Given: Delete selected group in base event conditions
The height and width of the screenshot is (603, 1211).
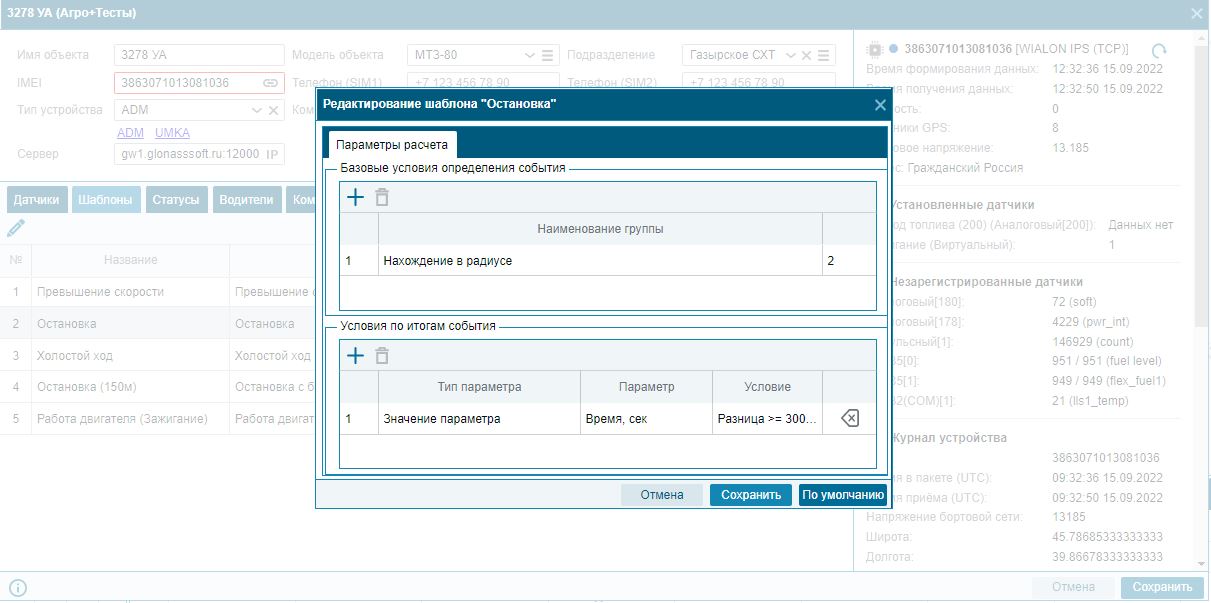Looking at the screenshot, I should coord(381,197).
